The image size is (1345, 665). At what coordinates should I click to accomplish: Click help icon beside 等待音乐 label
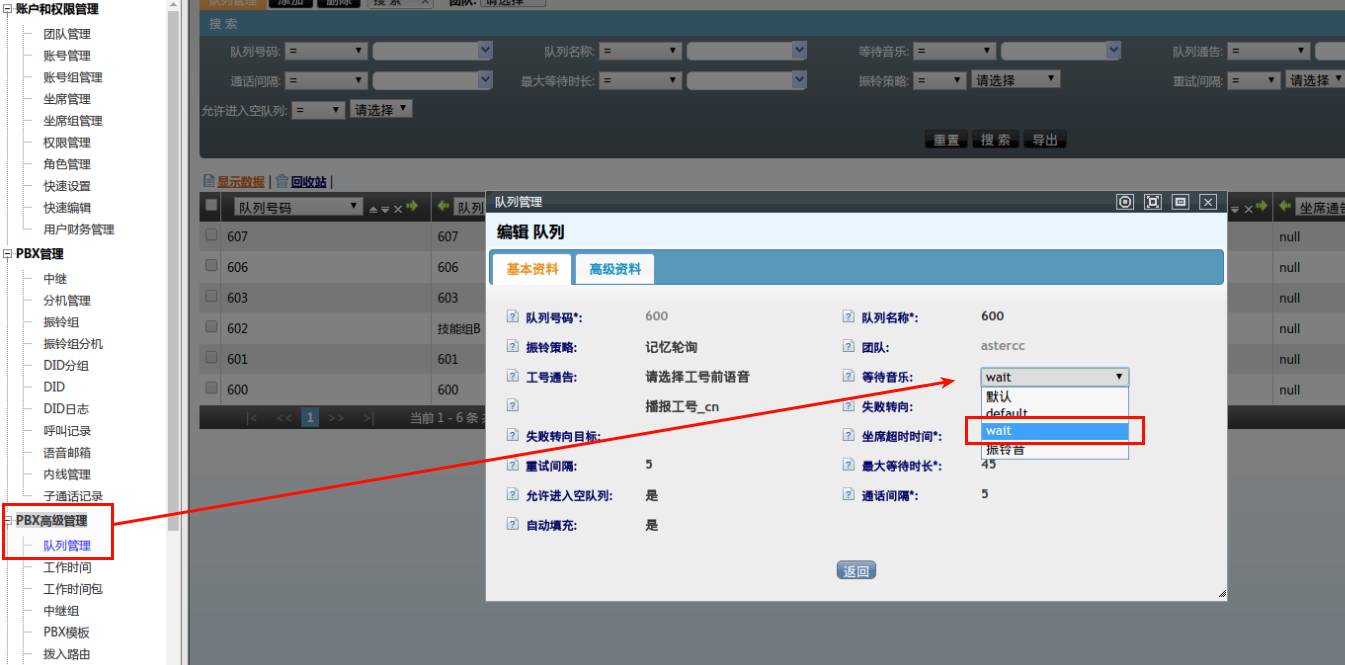(849, 377)
